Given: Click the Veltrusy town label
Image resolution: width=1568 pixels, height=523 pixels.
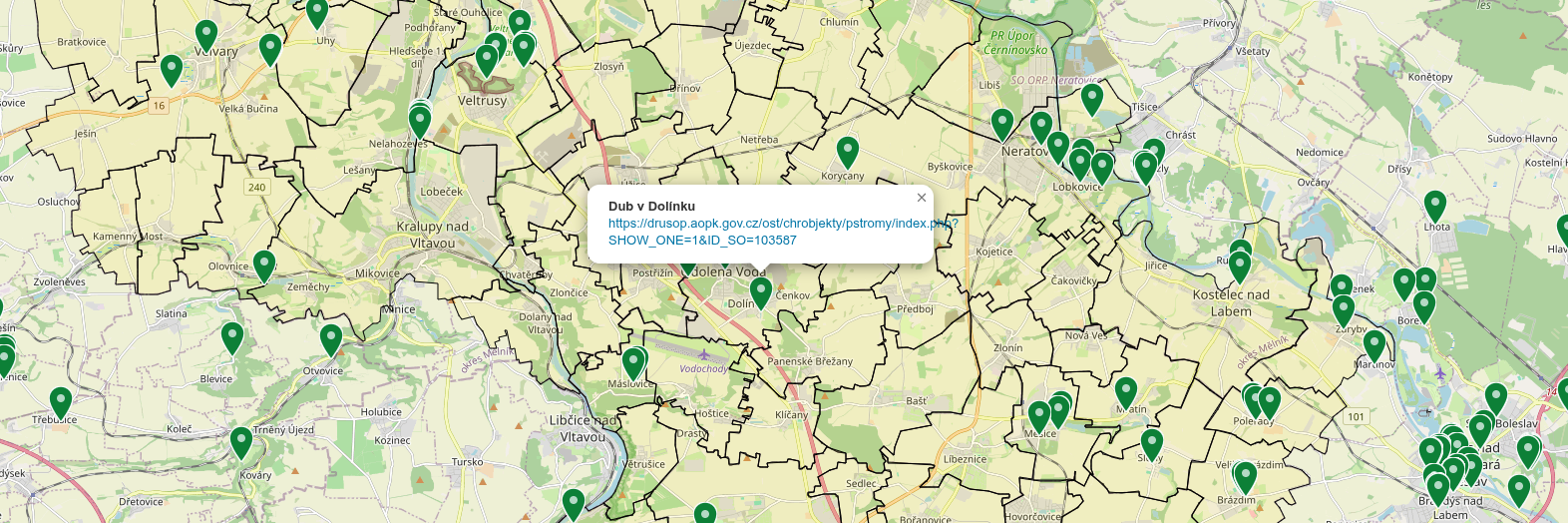Looking at the screenshot, I should pos(483,101).
